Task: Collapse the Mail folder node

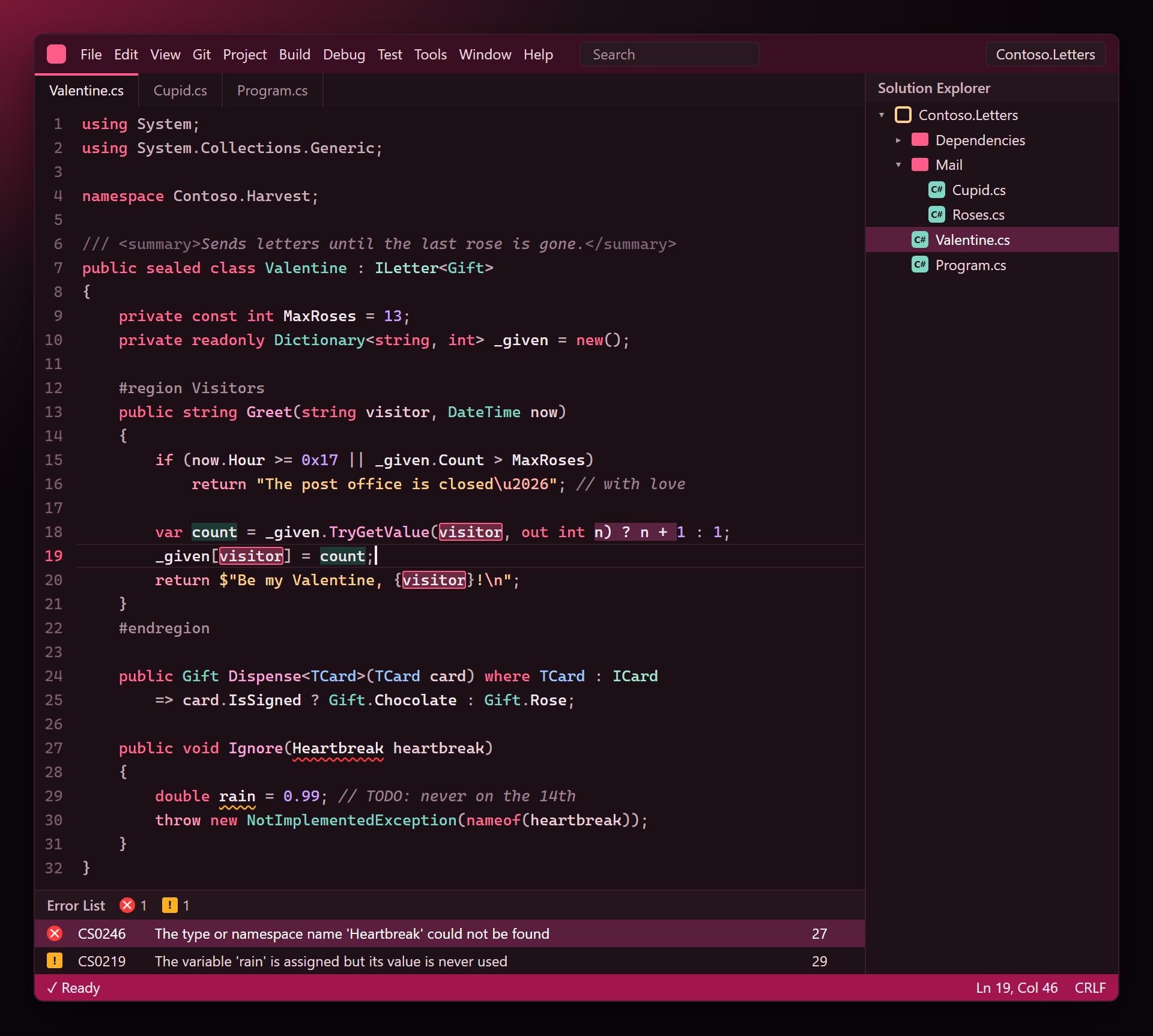Action: [x=898, y=164]
